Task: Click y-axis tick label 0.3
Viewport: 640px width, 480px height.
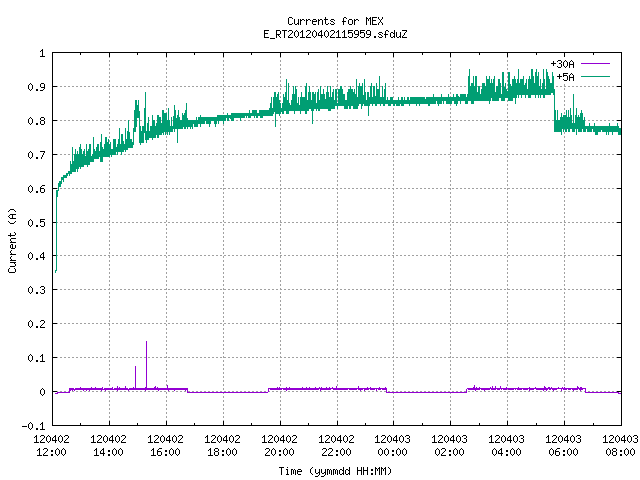Action: [x=36, y=290]
